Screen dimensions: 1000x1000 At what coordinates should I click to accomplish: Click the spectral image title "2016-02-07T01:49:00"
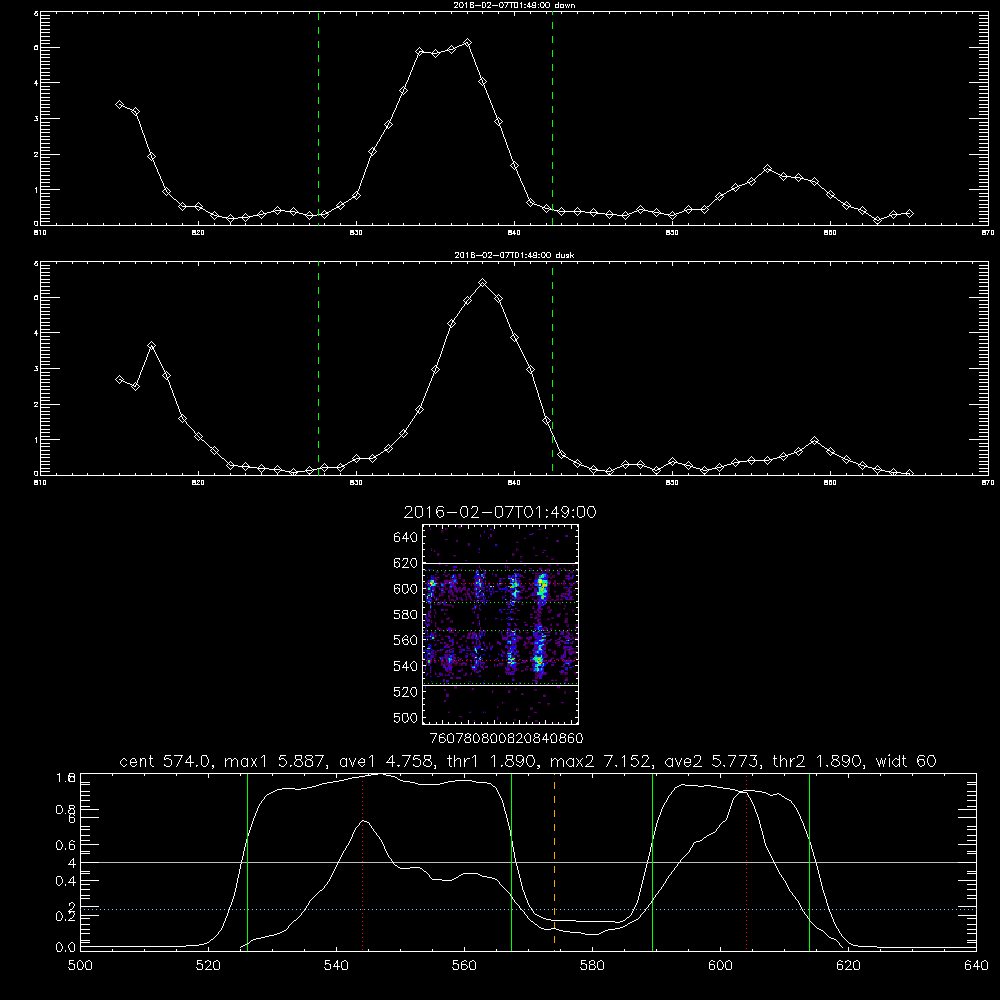click(500, 512)
